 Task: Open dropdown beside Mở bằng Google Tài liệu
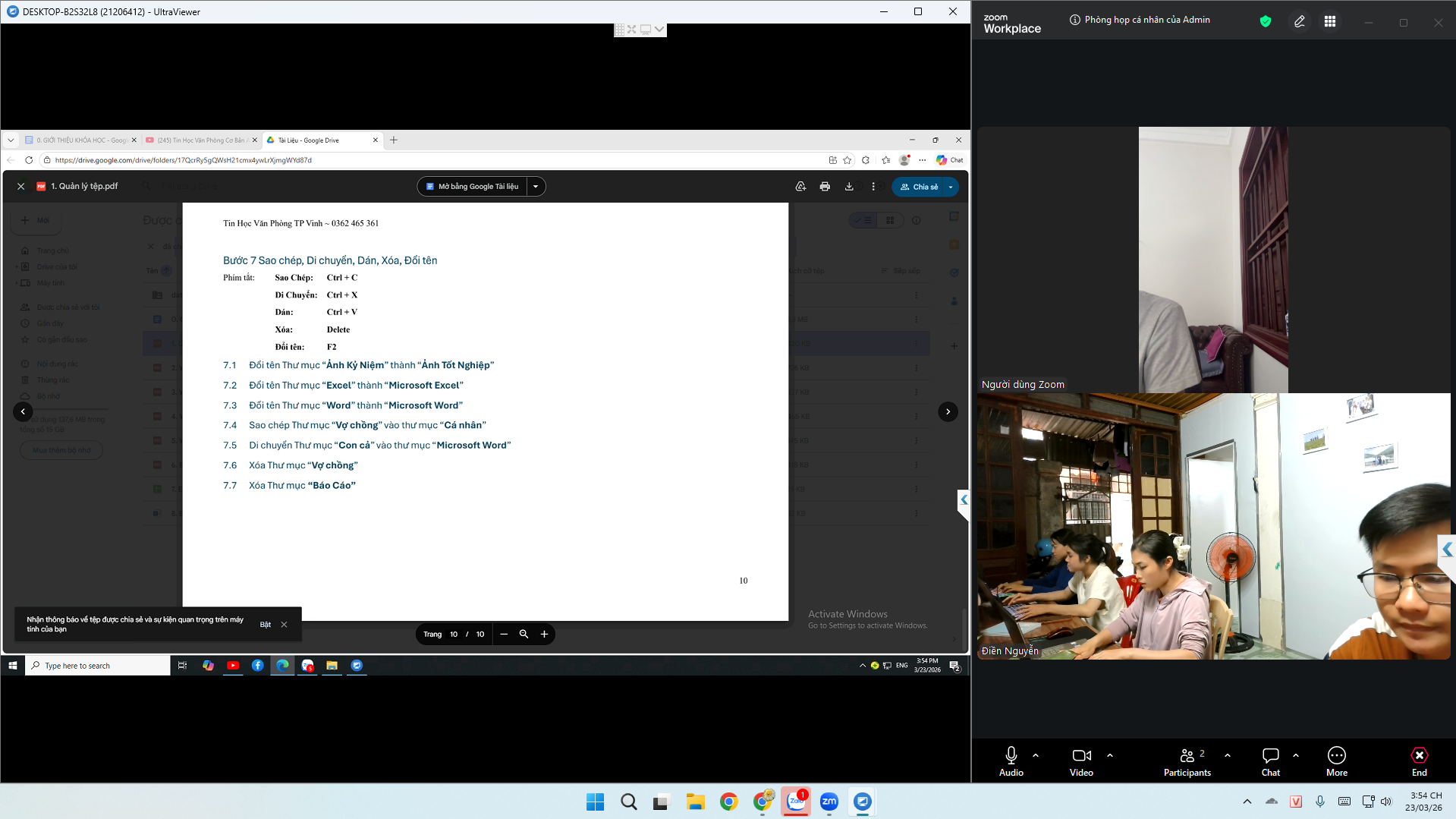(536, 187)
